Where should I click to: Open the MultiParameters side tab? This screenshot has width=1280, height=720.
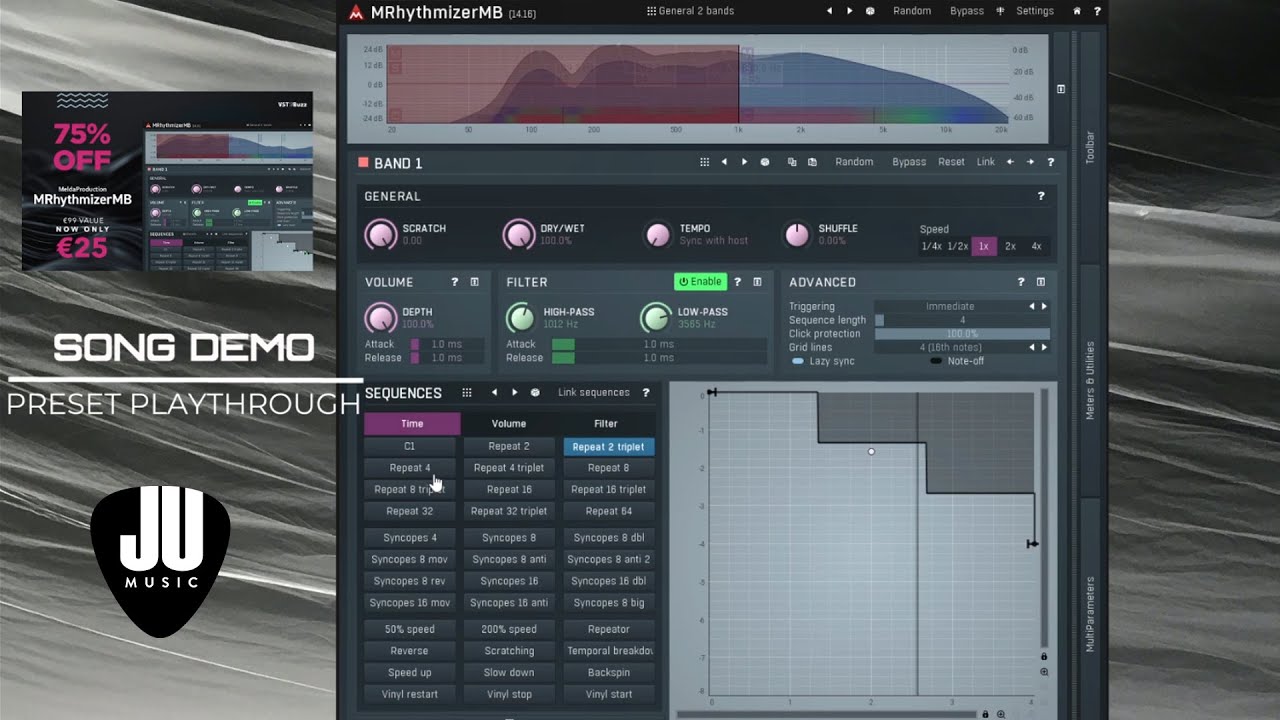(x=1090, y=614)
